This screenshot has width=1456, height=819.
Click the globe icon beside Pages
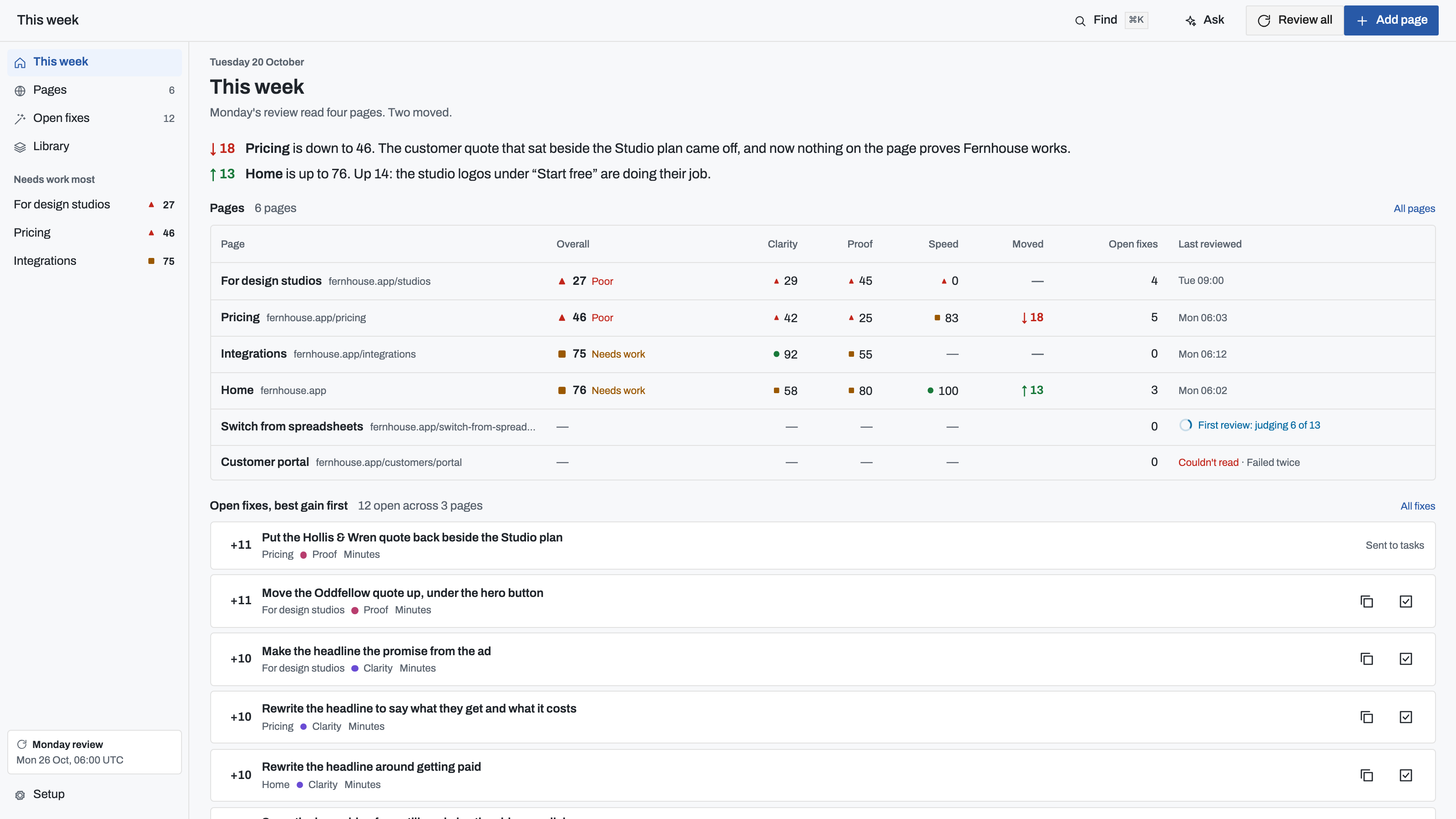(20, 91)
